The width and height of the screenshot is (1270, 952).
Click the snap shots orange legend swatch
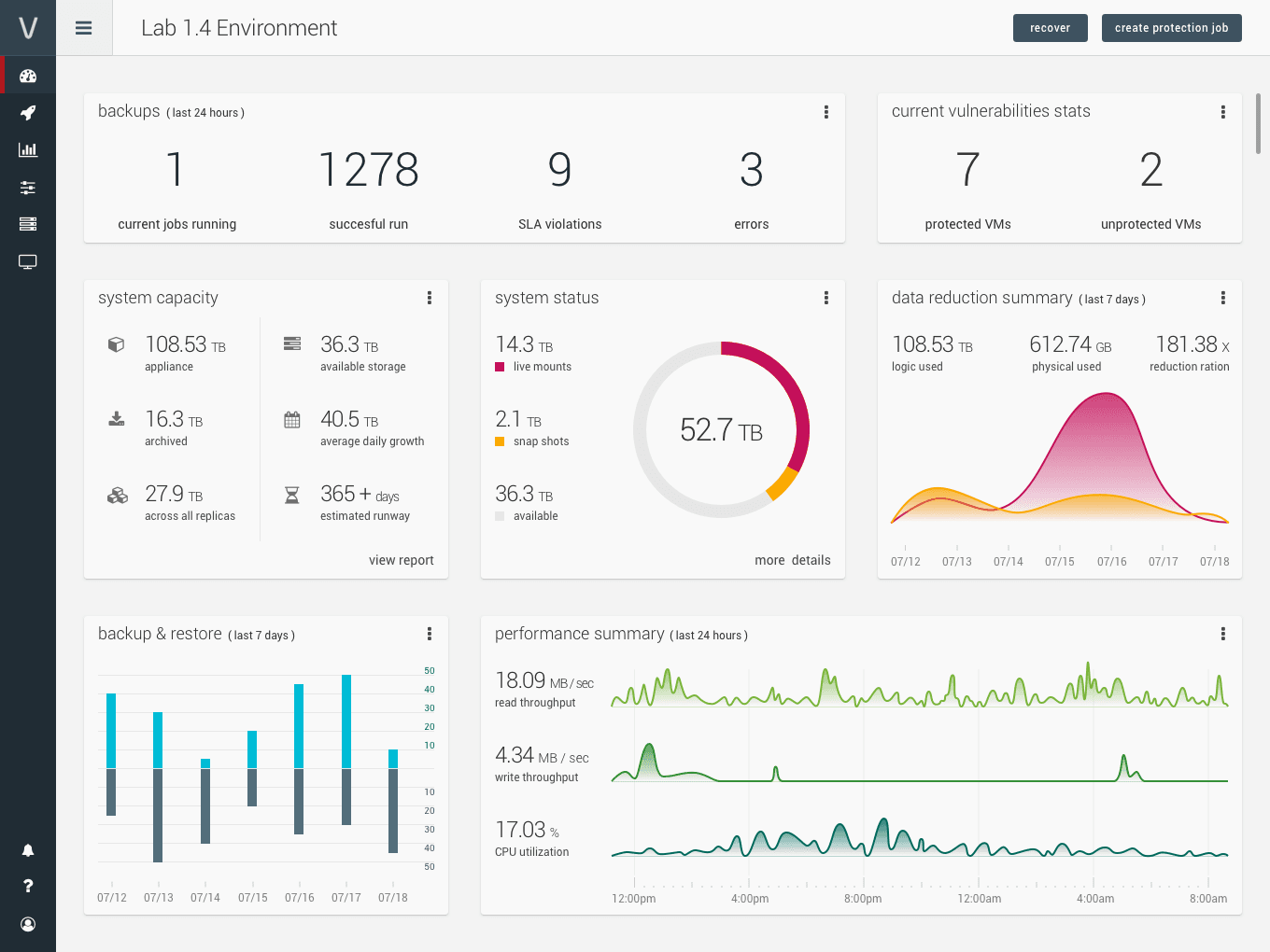click(x=500, y=441)
